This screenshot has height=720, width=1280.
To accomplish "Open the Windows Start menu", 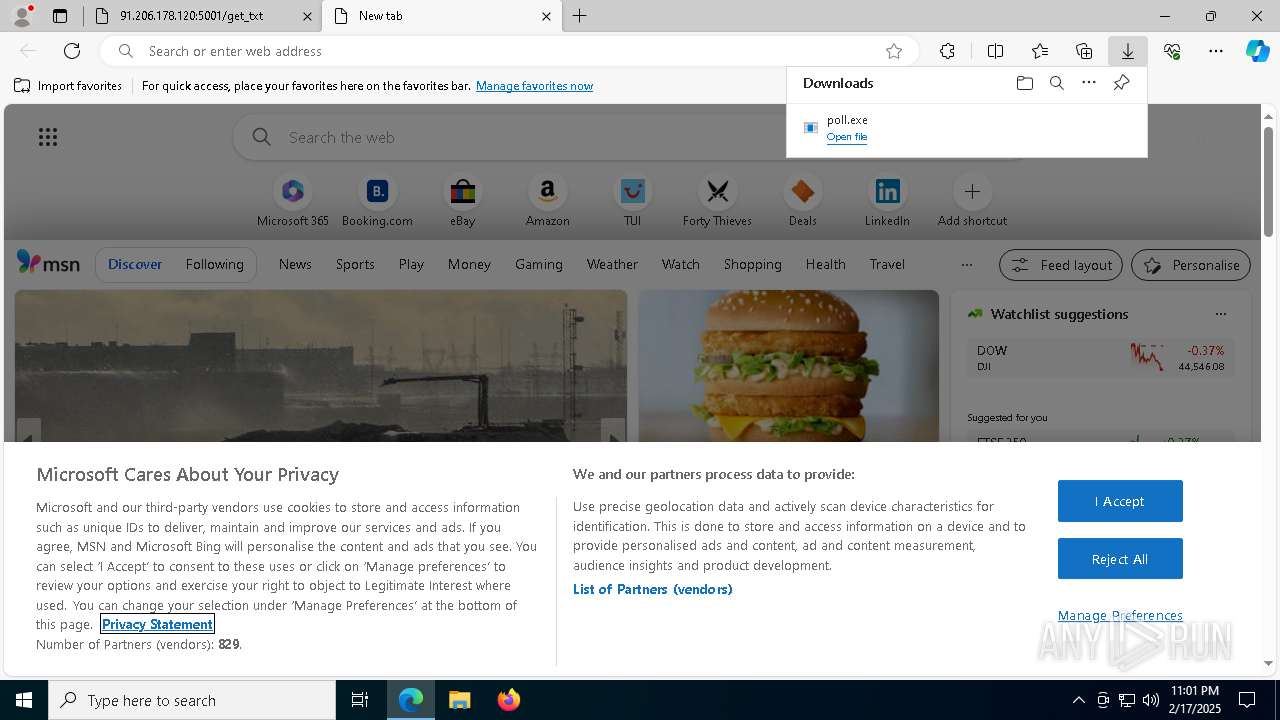I will (24, 700).
